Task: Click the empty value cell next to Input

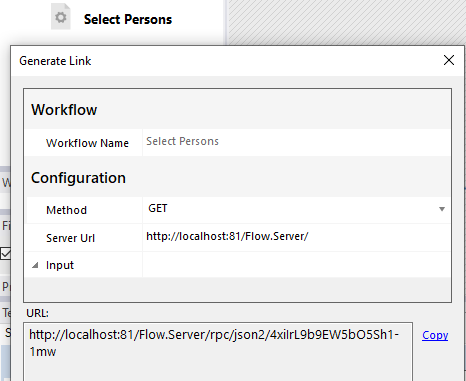Action: tap(296, 265)
